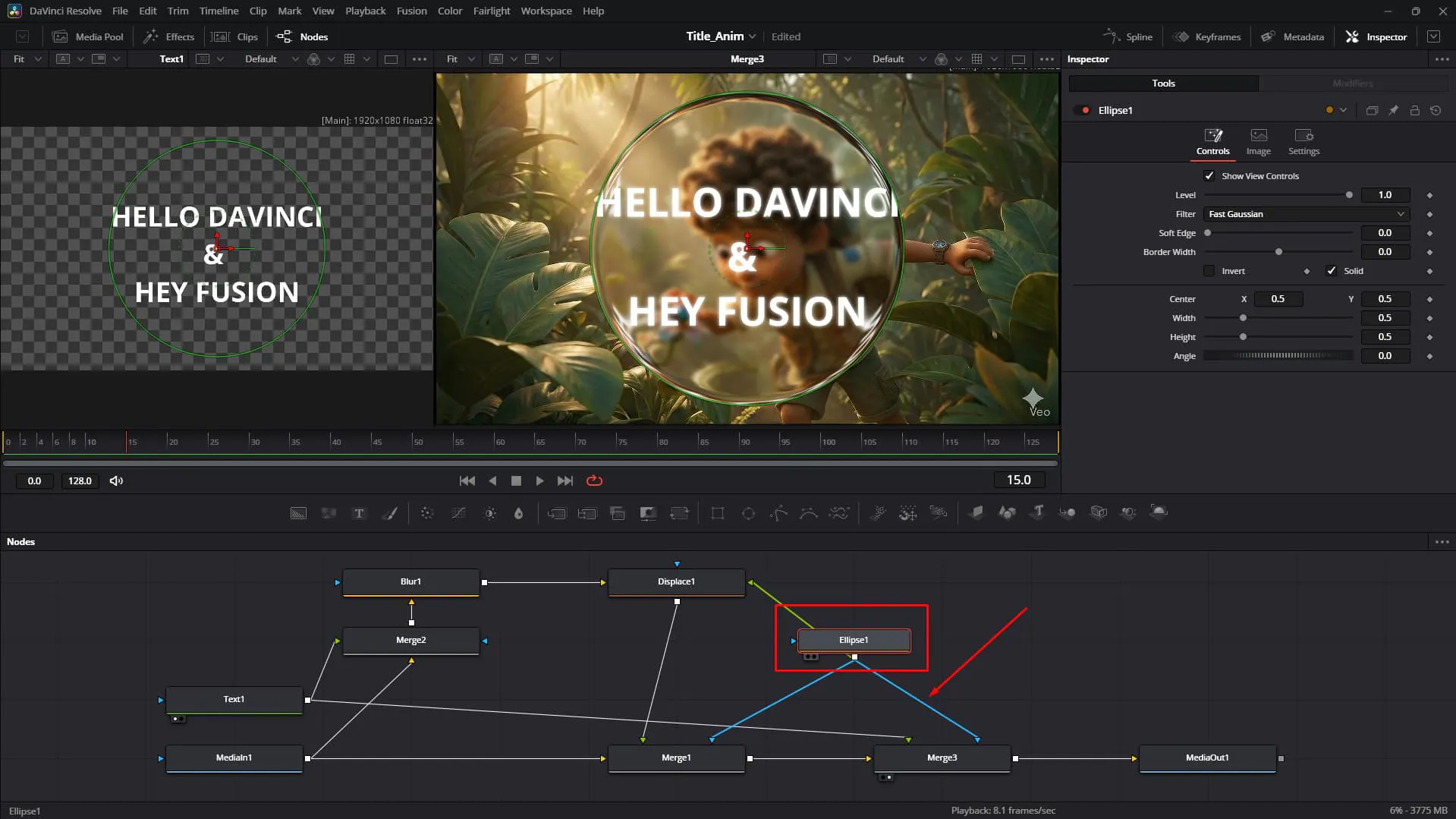Image resolution: width=1456 pixels, height=819 pixels.
Task: Open the Workspace menu
Action: [x=546, y=11]
